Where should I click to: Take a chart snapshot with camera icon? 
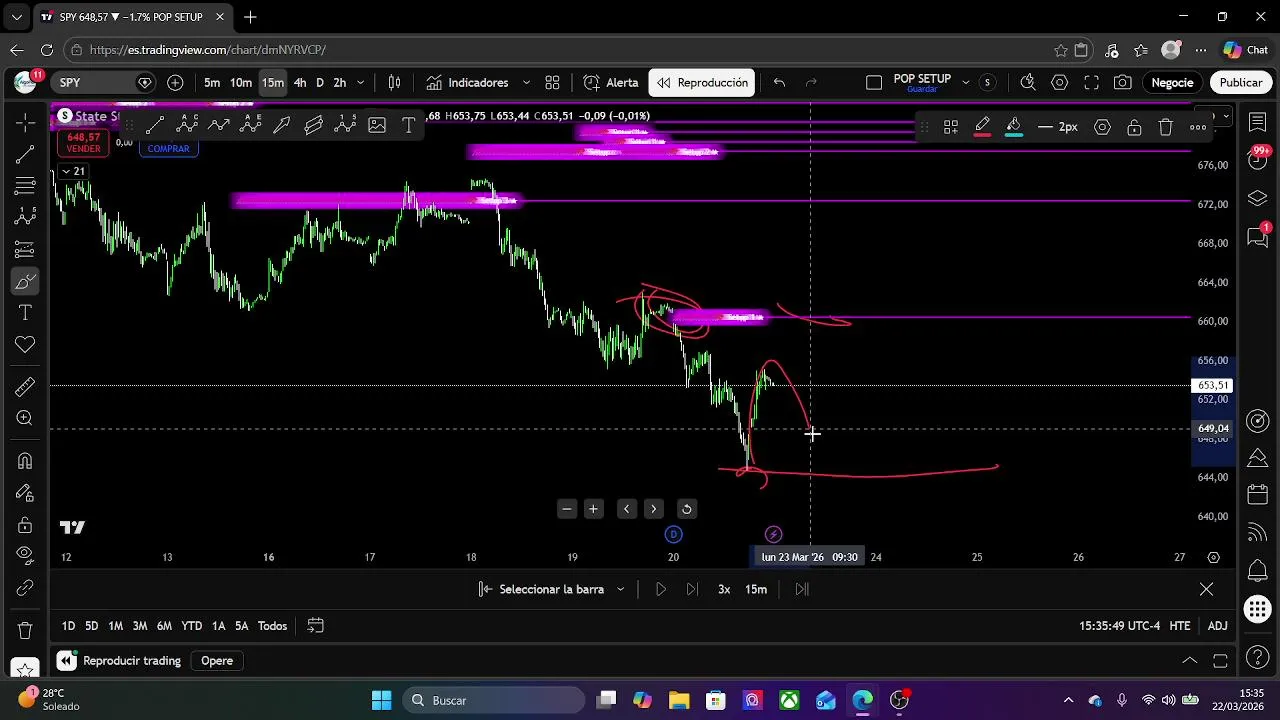(x=1123, y=83)
